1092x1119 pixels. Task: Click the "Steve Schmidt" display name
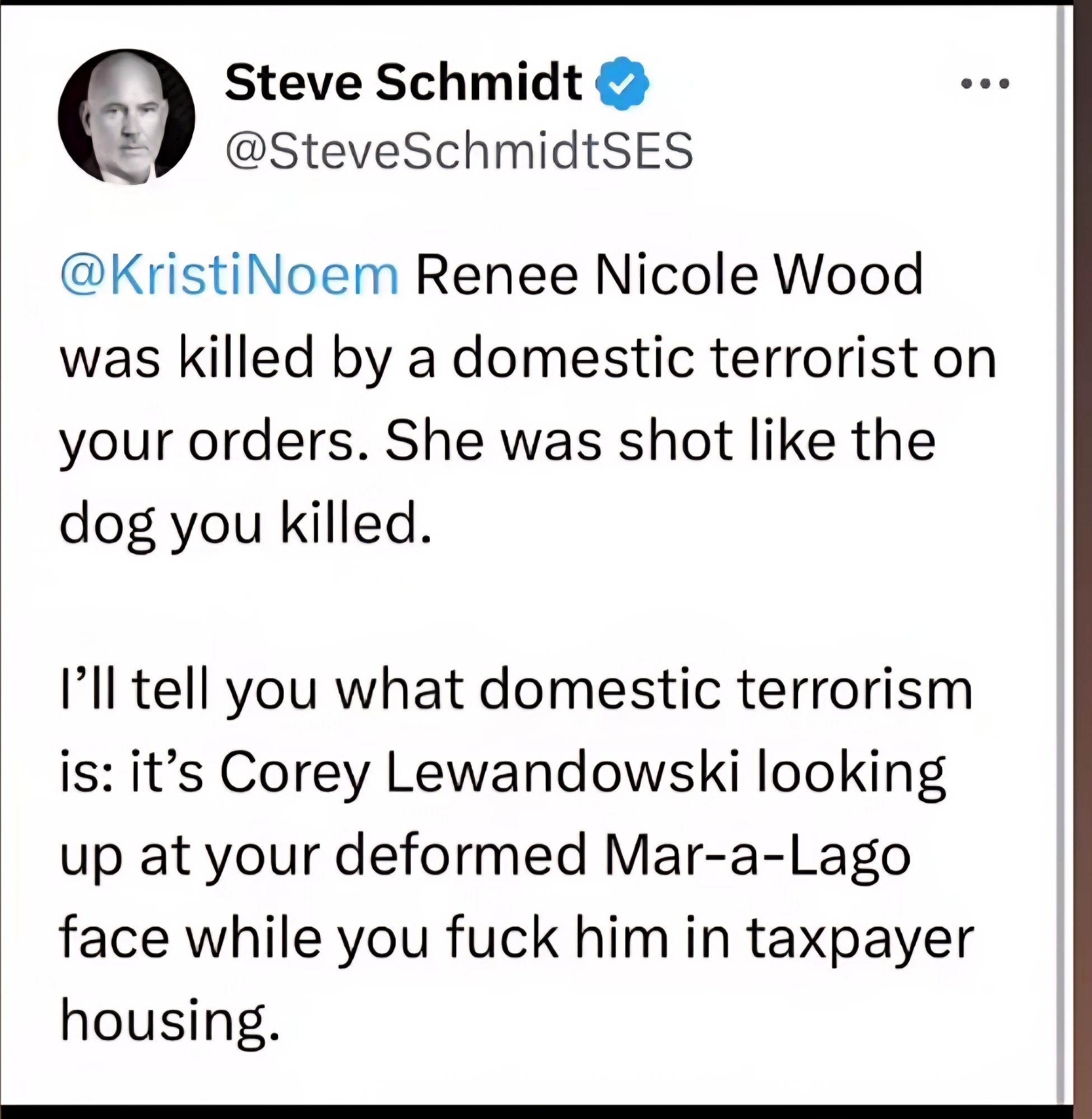coord(403,83)
